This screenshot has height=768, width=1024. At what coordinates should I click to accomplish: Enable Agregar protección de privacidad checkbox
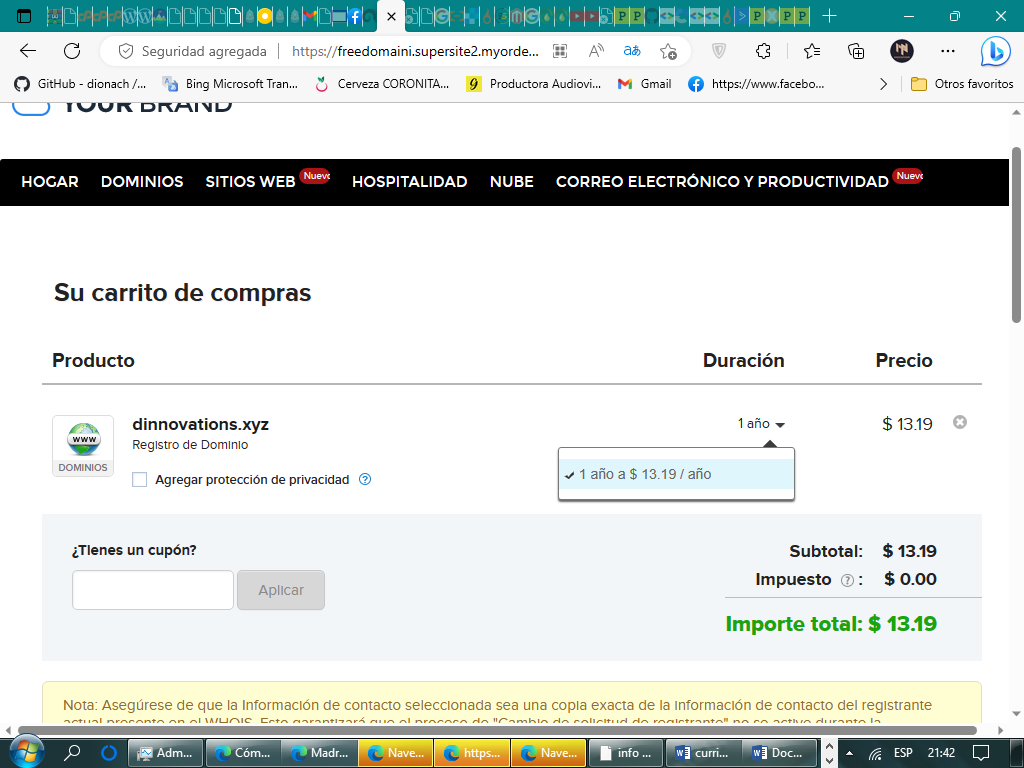140,480
